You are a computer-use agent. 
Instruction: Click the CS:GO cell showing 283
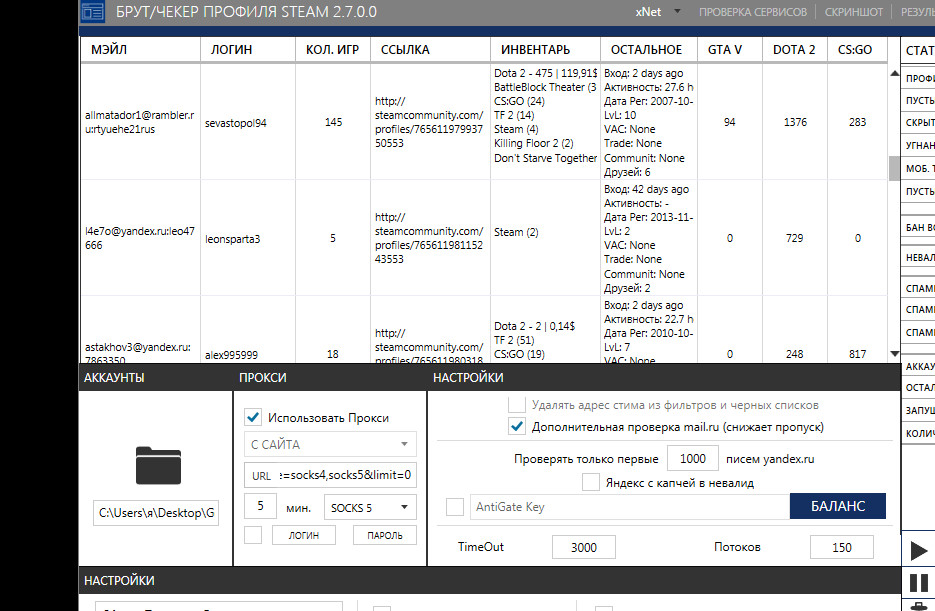pyautogui.click(x=857, y=122)
